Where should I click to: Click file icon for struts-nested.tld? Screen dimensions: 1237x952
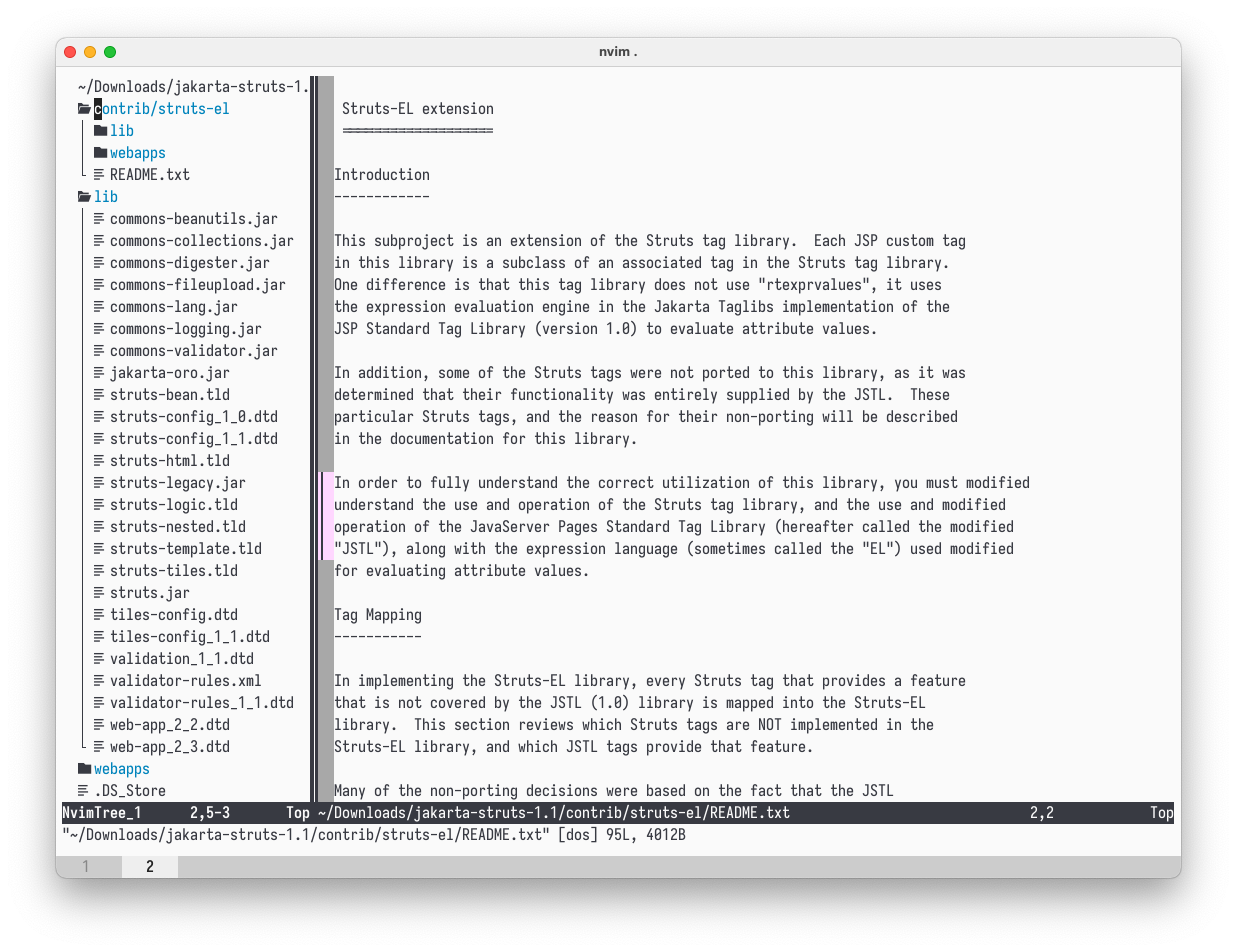pos(99,527)
